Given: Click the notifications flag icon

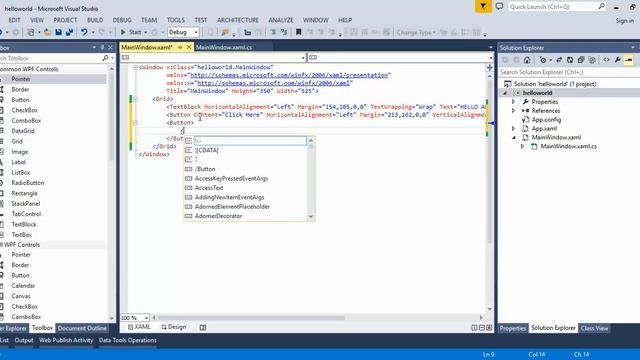Looking at the screenshot, I should click(483, 7).
